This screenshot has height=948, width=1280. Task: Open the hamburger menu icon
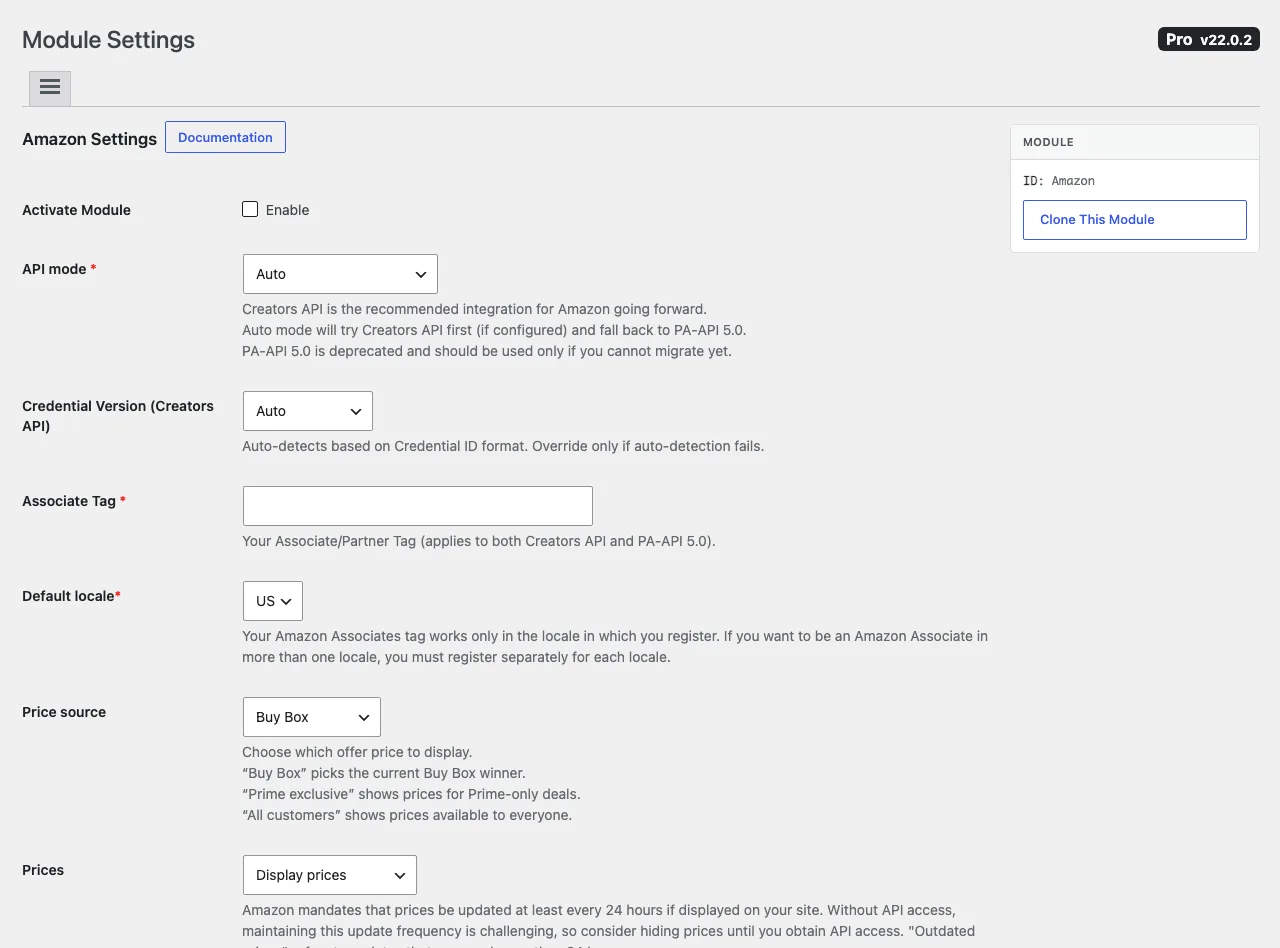coord(50,88)
